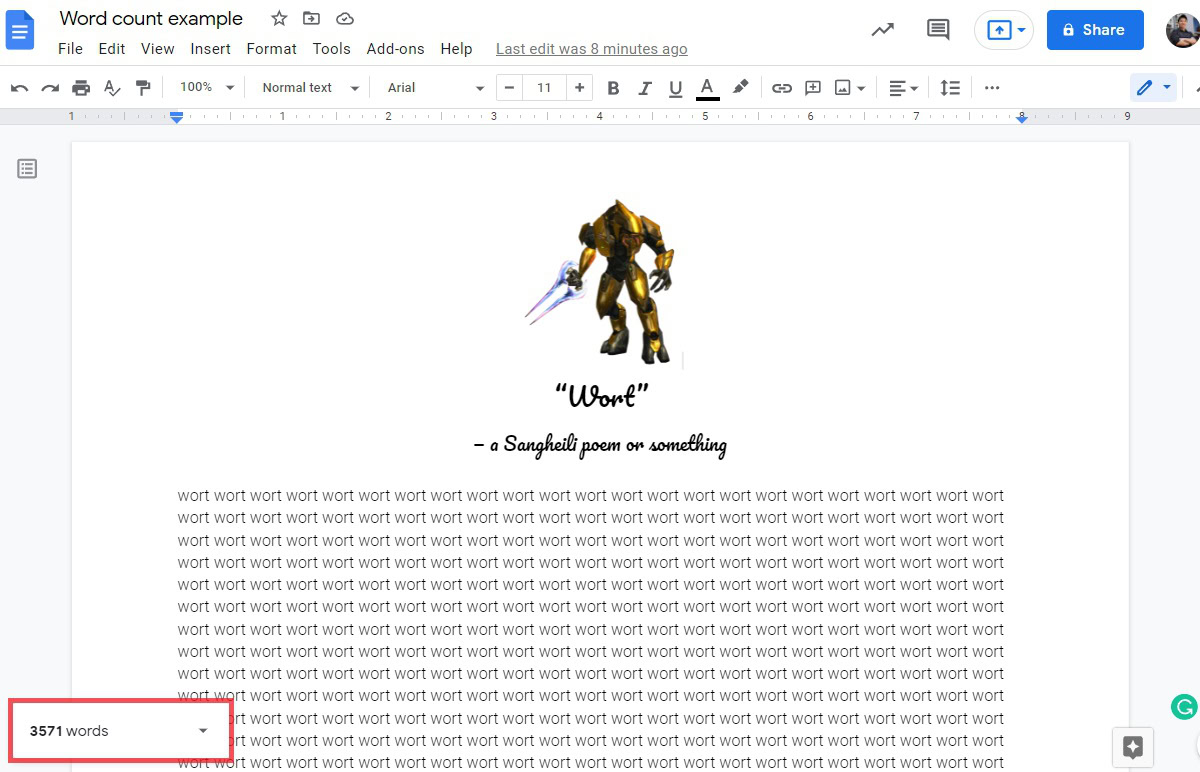Open the document outline panel
The image size is (1200, 772).
pyautogui.click(x=27, y=168)
